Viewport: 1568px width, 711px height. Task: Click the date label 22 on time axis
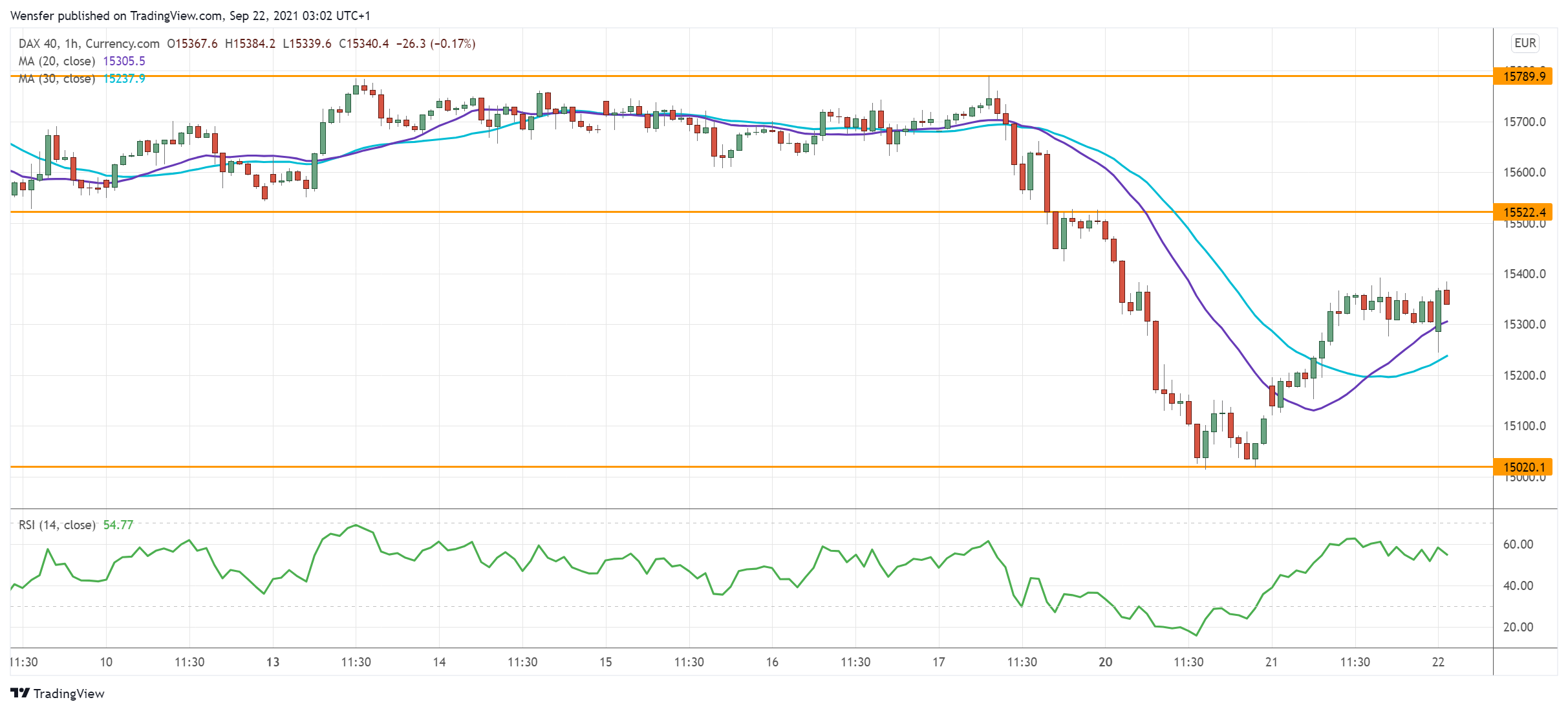(x=1438, y=662)
